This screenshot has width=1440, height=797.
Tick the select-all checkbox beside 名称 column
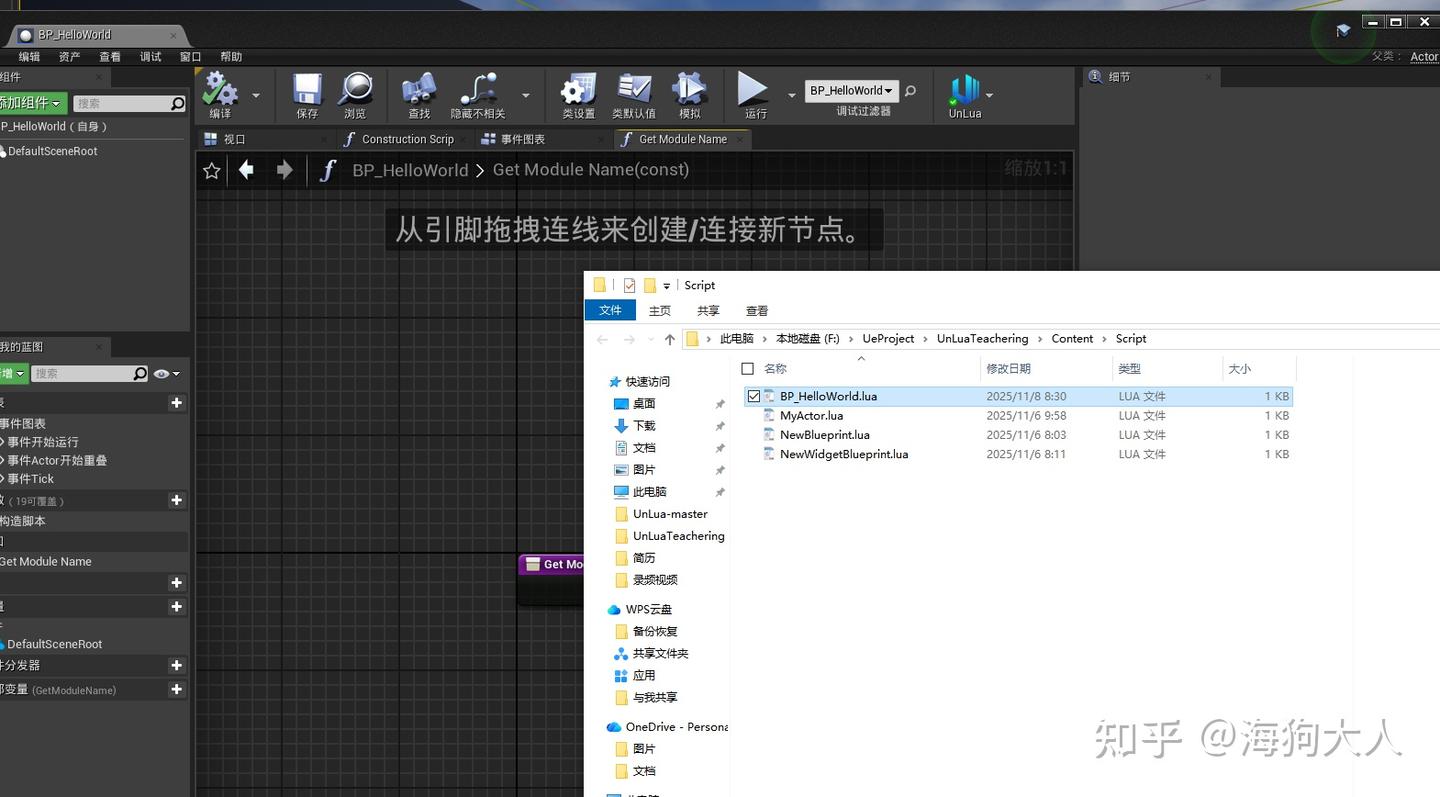point(747,369)
